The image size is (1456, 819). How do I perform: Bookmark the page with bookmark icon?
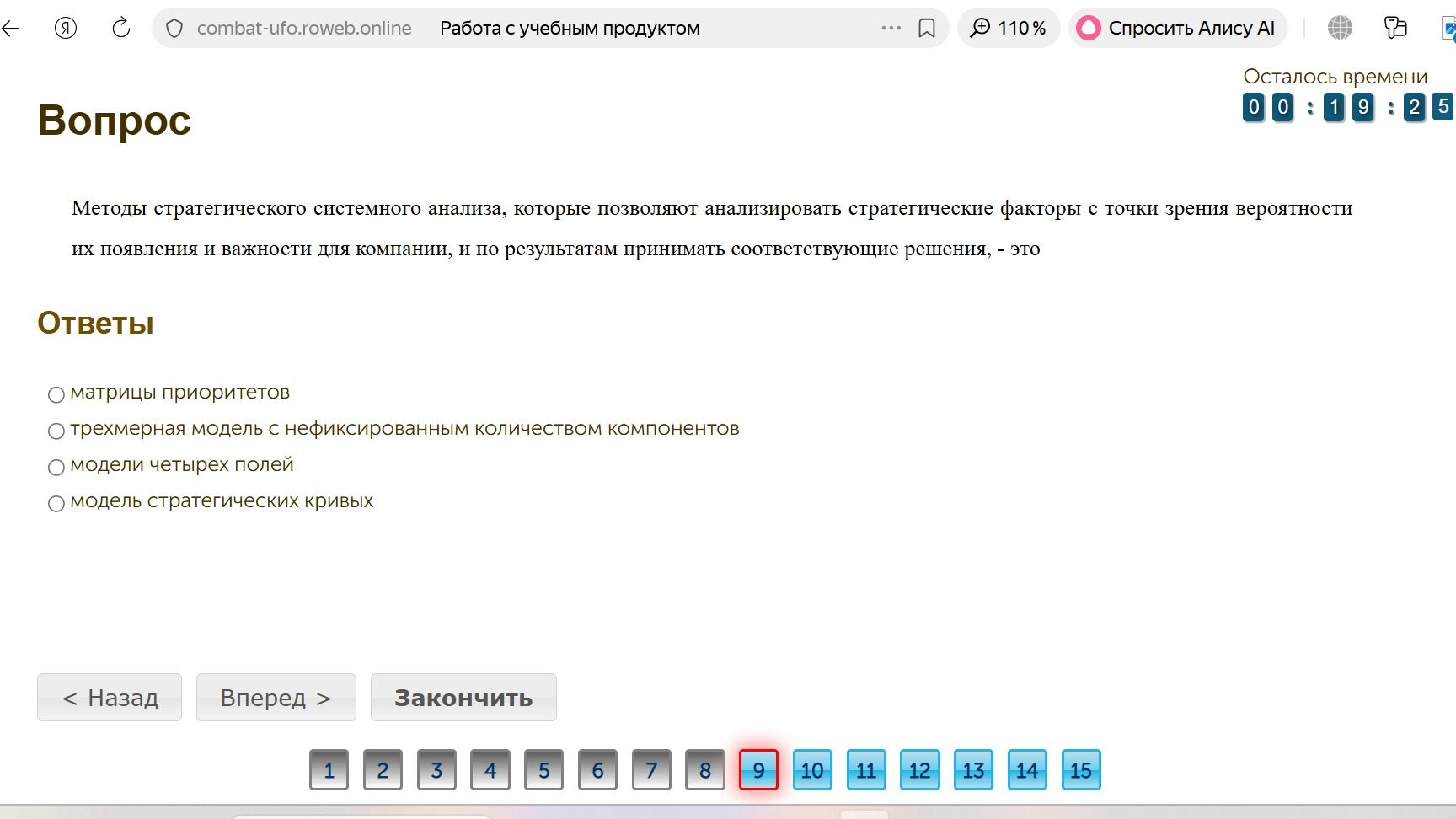[x=927, y=29]
